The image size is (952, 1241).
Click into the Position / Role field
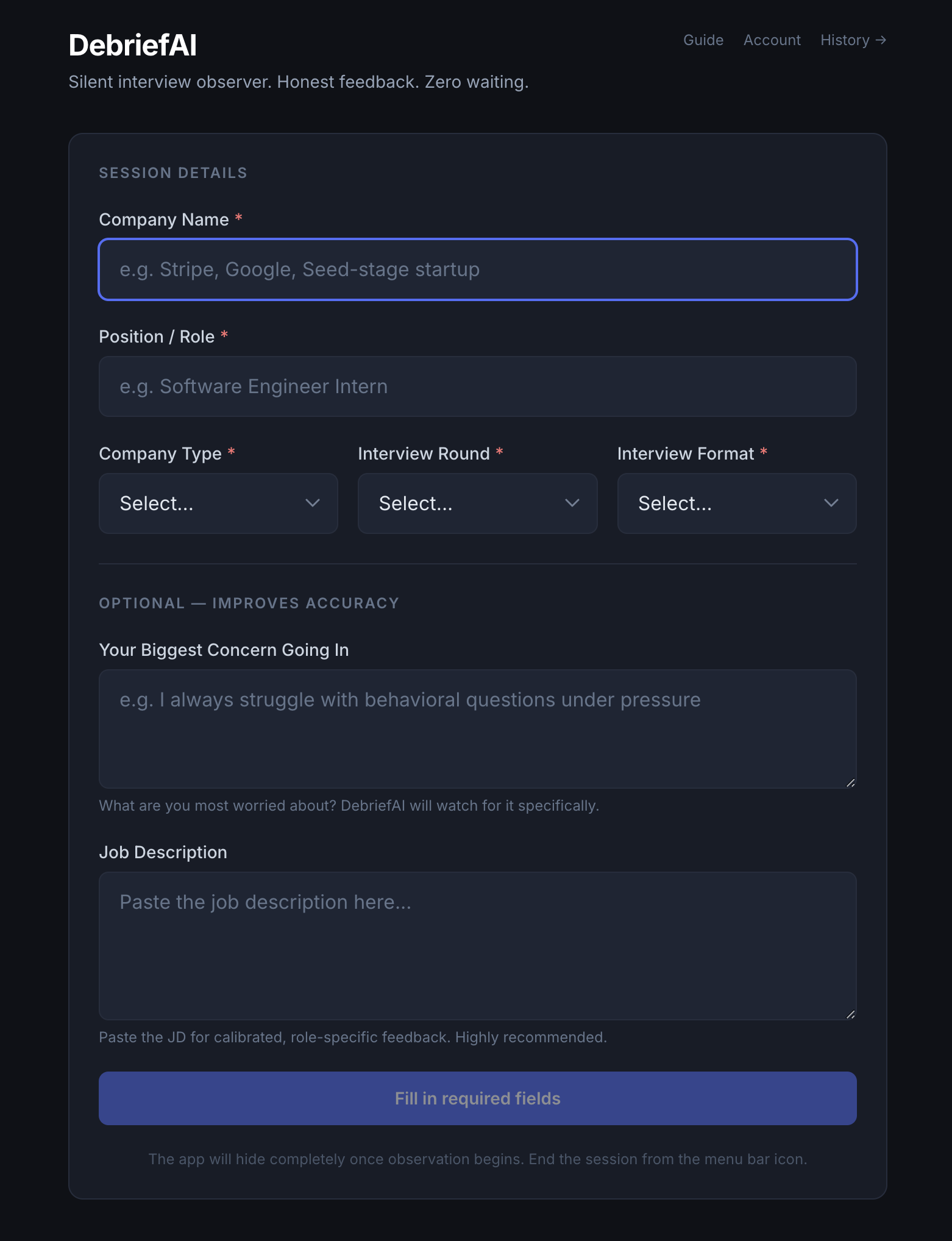coord(478,386)
